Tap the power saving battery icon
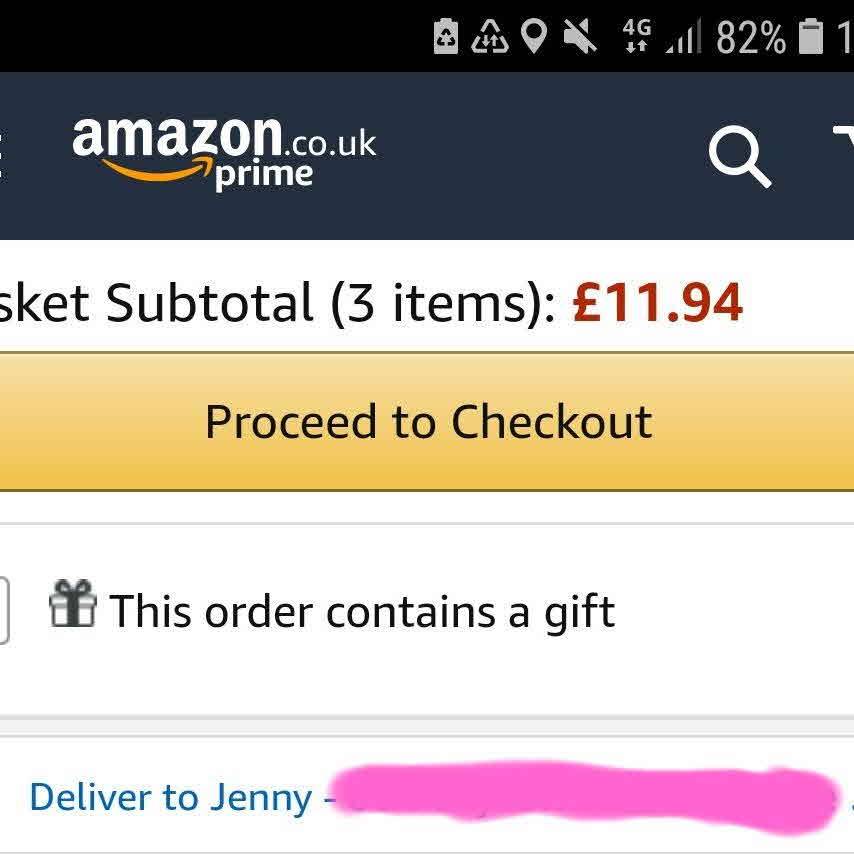The width and height of the screenshot is (854, 854). [x=445, y=37]
